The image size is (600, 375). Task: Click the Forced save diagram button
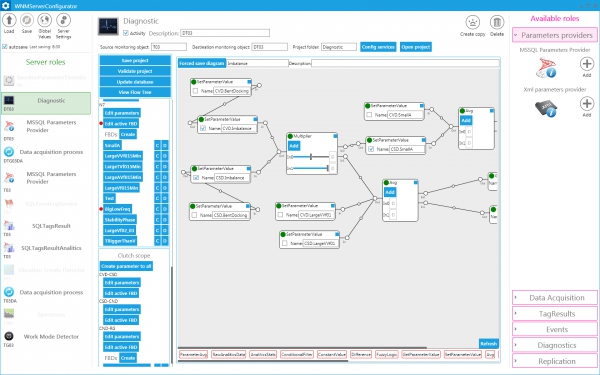[x=202, y=64]
